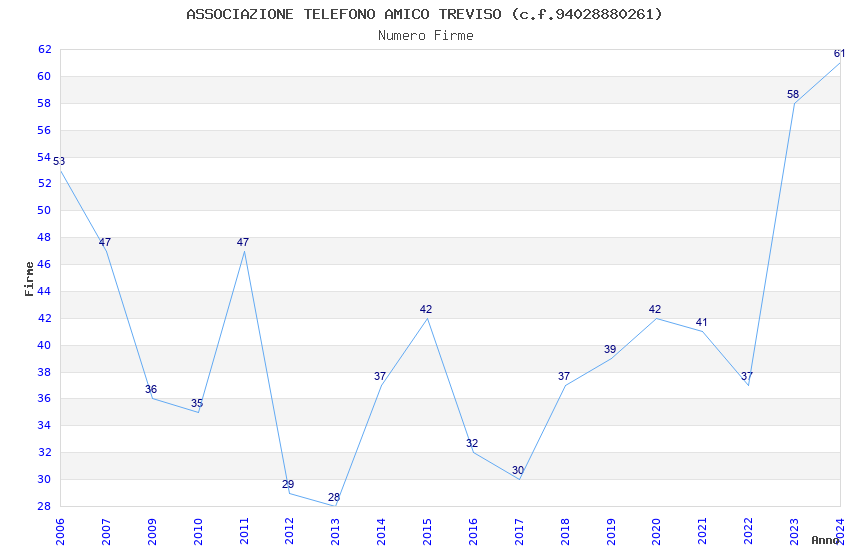Image resolution: width=850 pixels, height=550 pixels.
Task: Select the 52 tick label on Firme axis
Action: pos(44,183)
